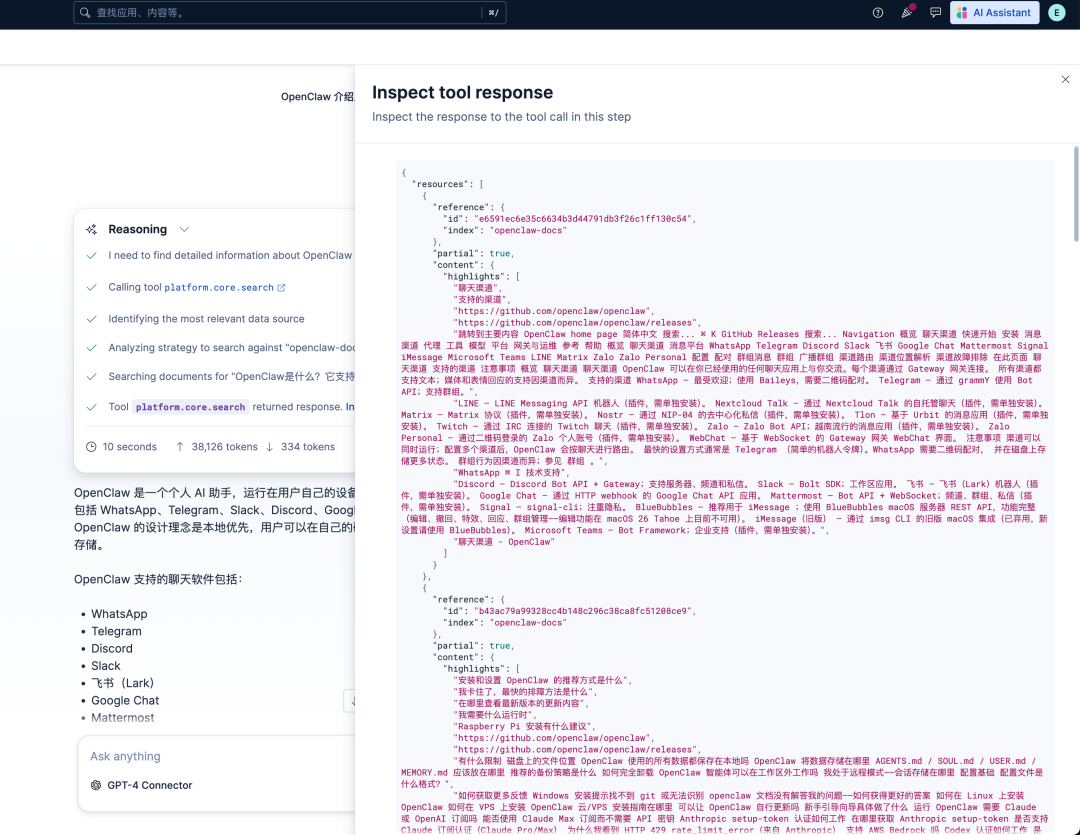Select the 'Identifying the most relevant data source' step
Viewport: 1080px width, 835px height.
pyautogui.click(x=206, y=319)
